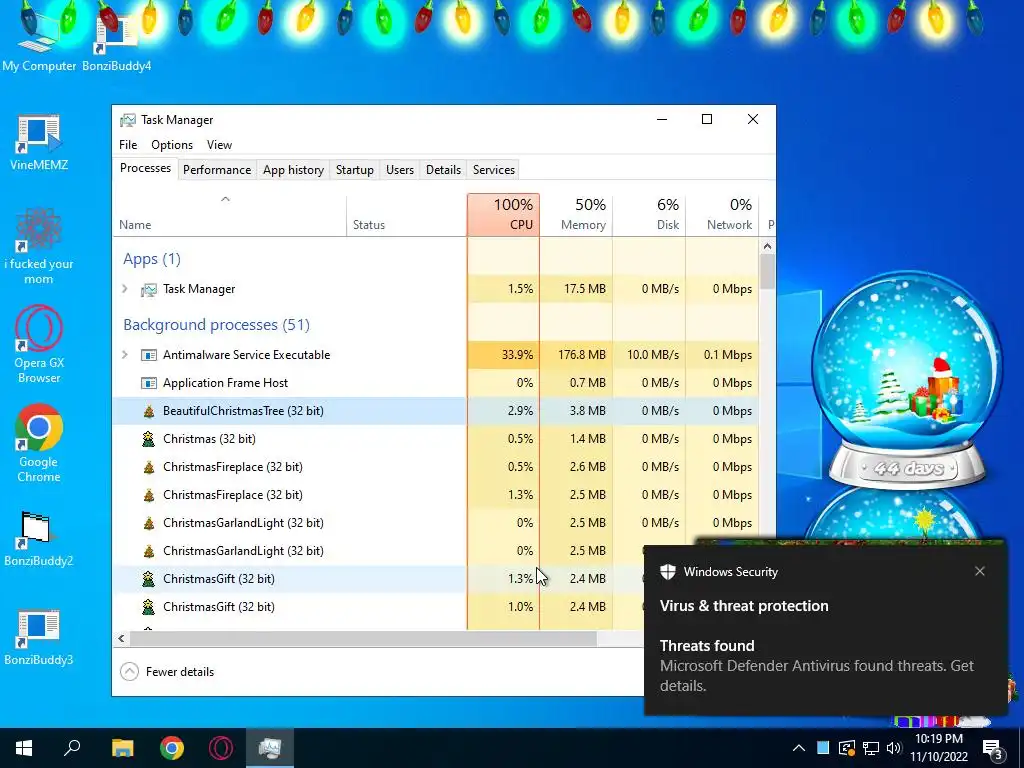The width and height of the screenshot is (1024, 768).
Task: Click the vertical scrollbar up arrow
Action: (767, 246)
